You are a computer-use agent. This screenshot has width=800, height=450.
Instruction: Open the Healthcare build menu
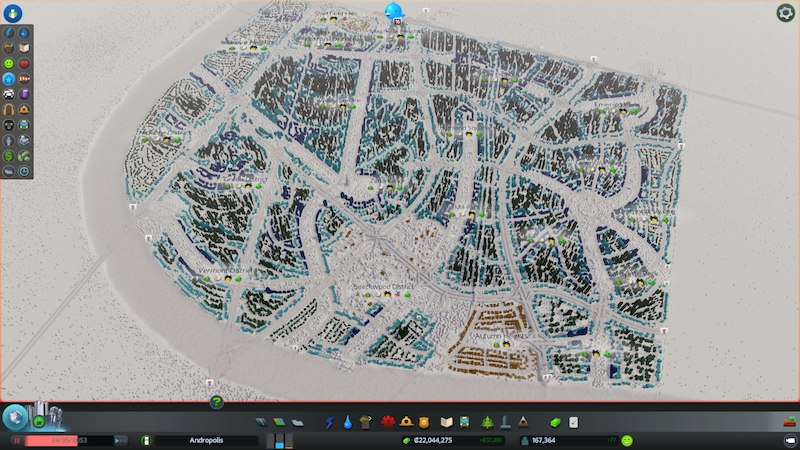385,422
